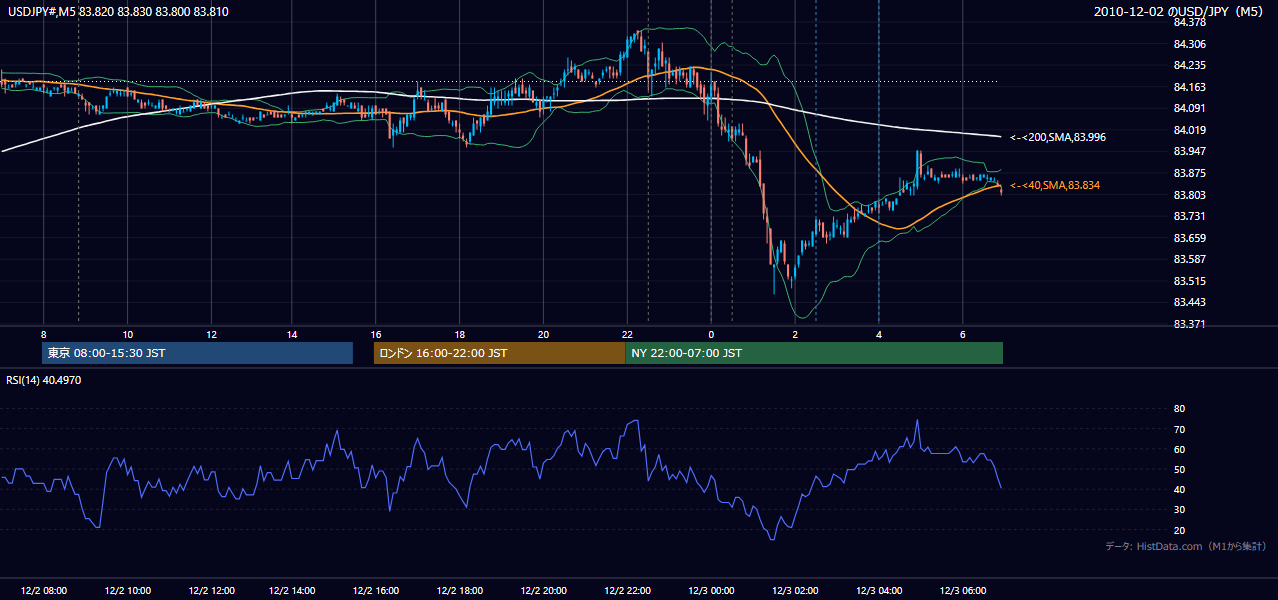The height and width of the screenshot is (600, 1278).
Task: Click the 84.378 price axis label
Action: pos(1190,22)
